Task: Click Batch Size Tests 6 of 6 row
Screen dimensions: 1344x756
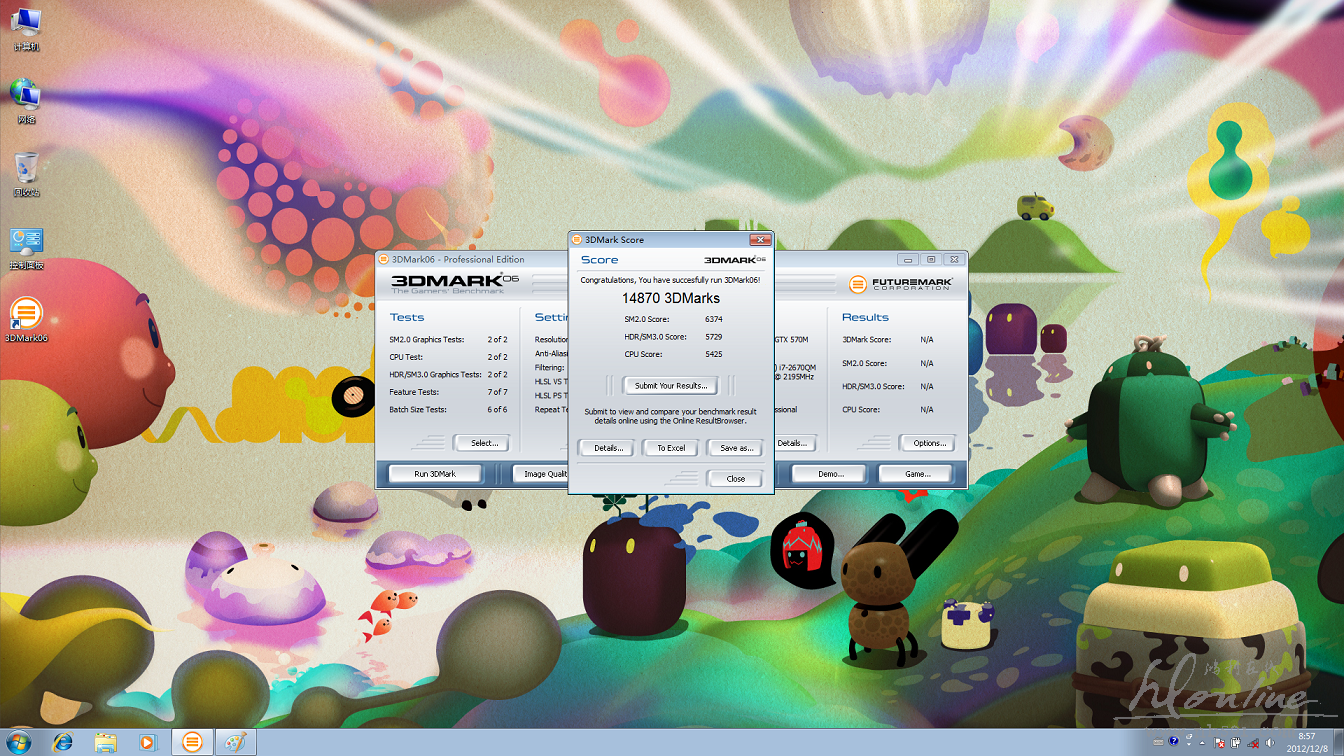Action: [x=448, y=410]
